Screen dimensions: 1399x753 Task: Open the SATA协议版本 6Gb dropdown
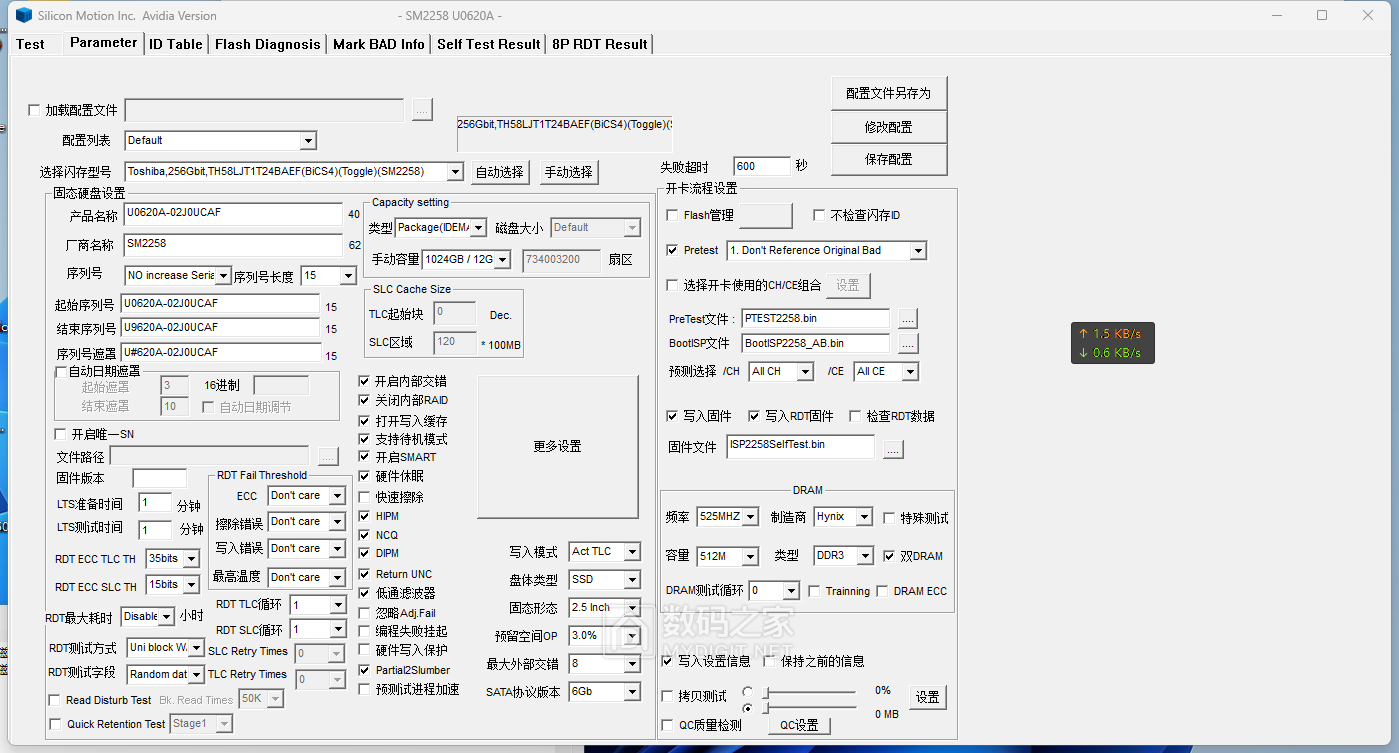pos(631,692)
